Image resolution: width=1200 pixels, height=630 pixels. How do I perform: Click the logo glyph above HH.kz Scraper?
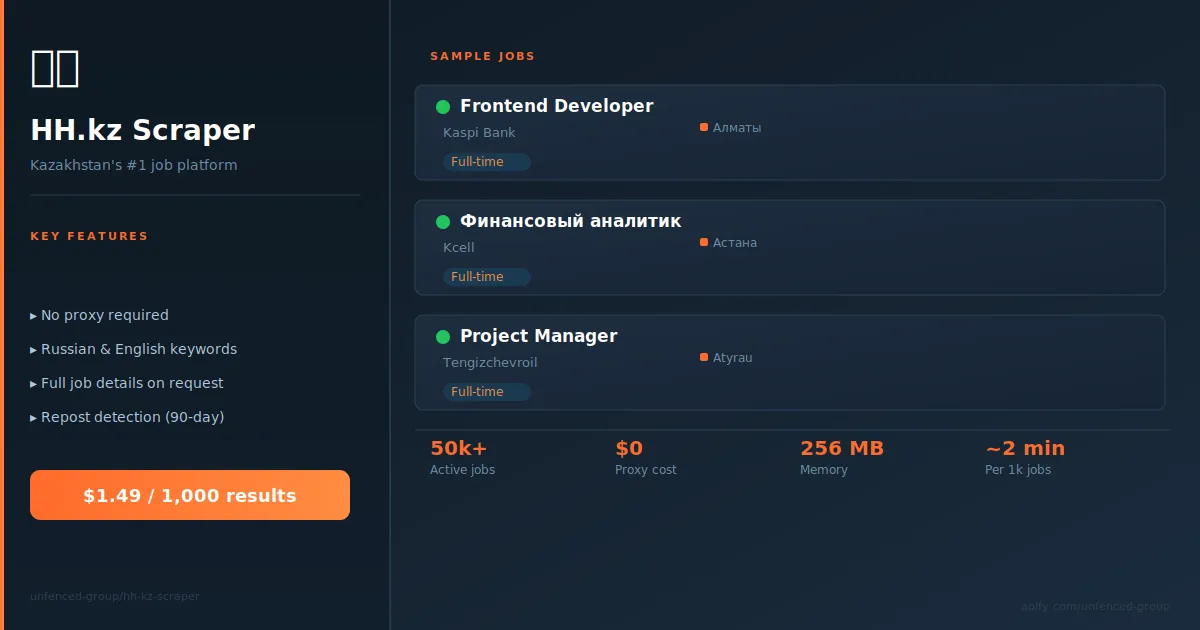[x=55, y=68]
